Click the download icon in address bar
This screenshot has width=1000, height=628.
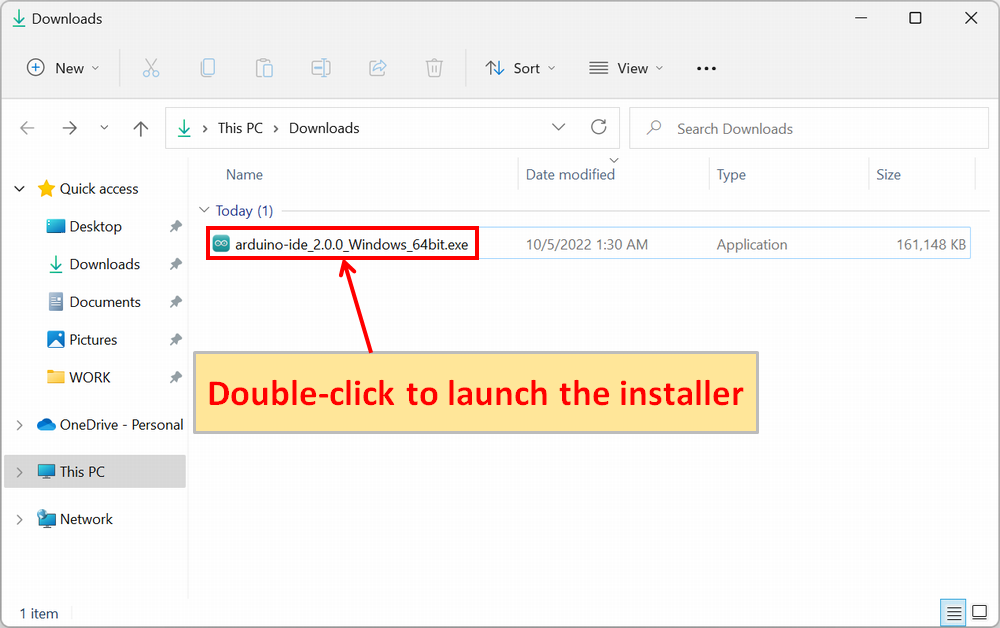point(184,128)
